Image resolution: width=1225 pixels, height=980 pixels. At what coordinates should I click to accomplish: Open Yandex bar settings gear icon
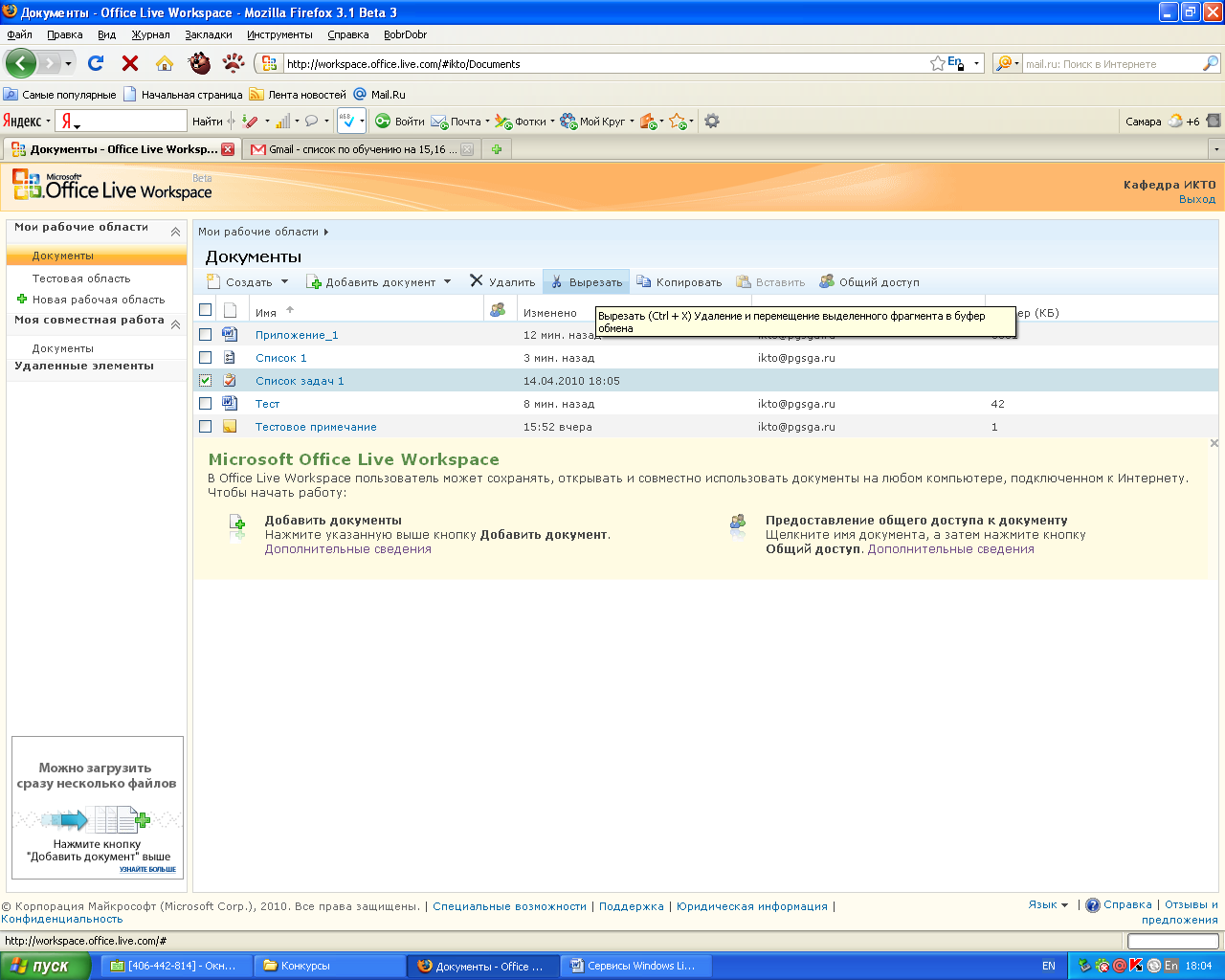pos(712,122)
